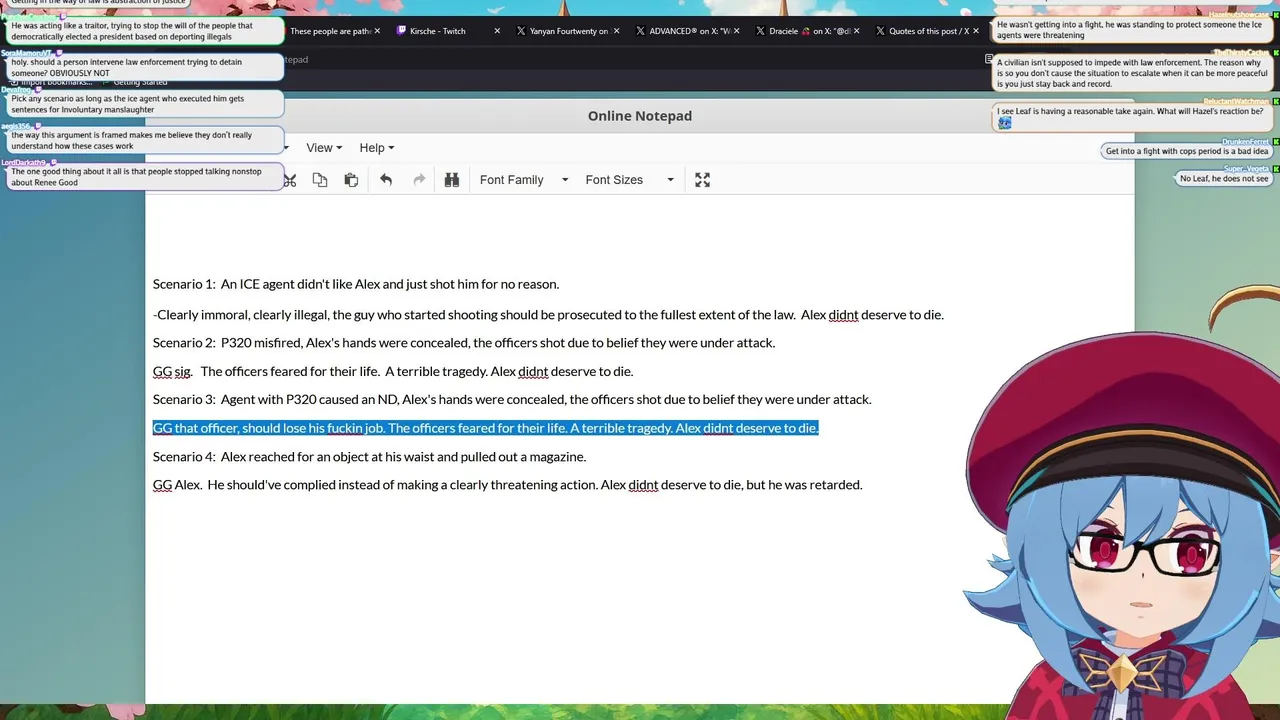Click chat message about Renee Good
The width and height of the screenshot is (1280, 720).
point(145,177)
